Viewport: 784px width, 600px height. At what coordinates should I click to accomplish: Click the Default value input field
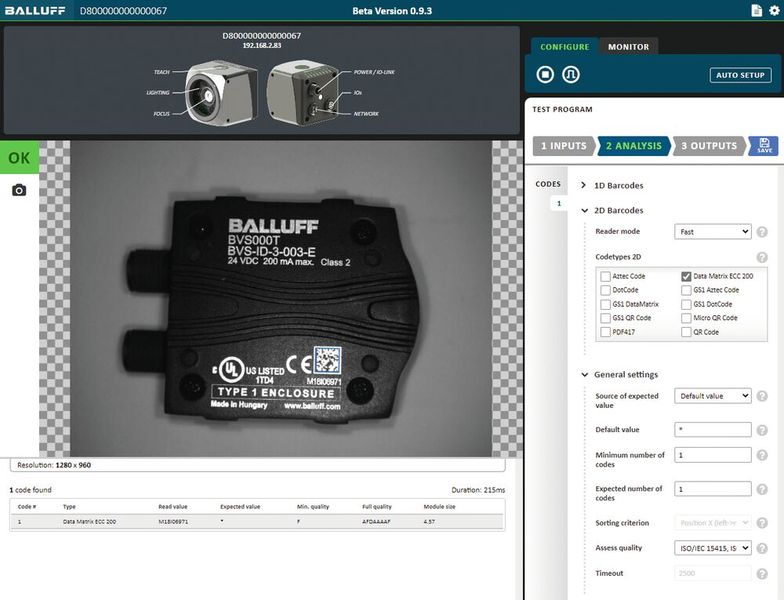point(712,430)
